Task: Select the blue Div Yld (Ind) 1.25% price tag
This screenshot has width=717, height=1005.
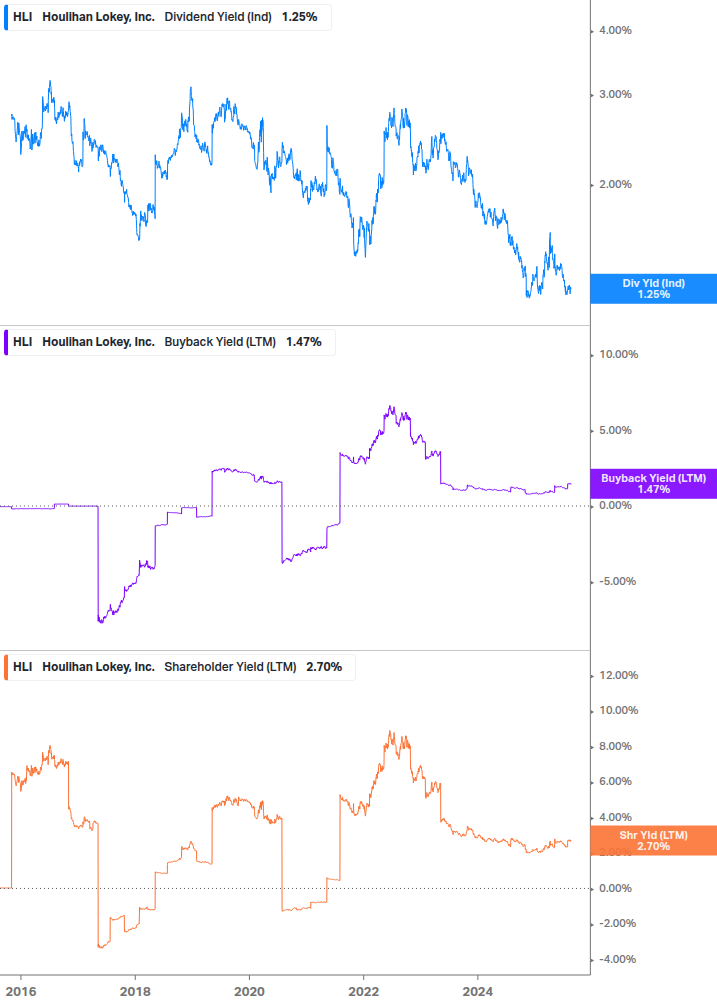Action: click(x=654, y=288)
